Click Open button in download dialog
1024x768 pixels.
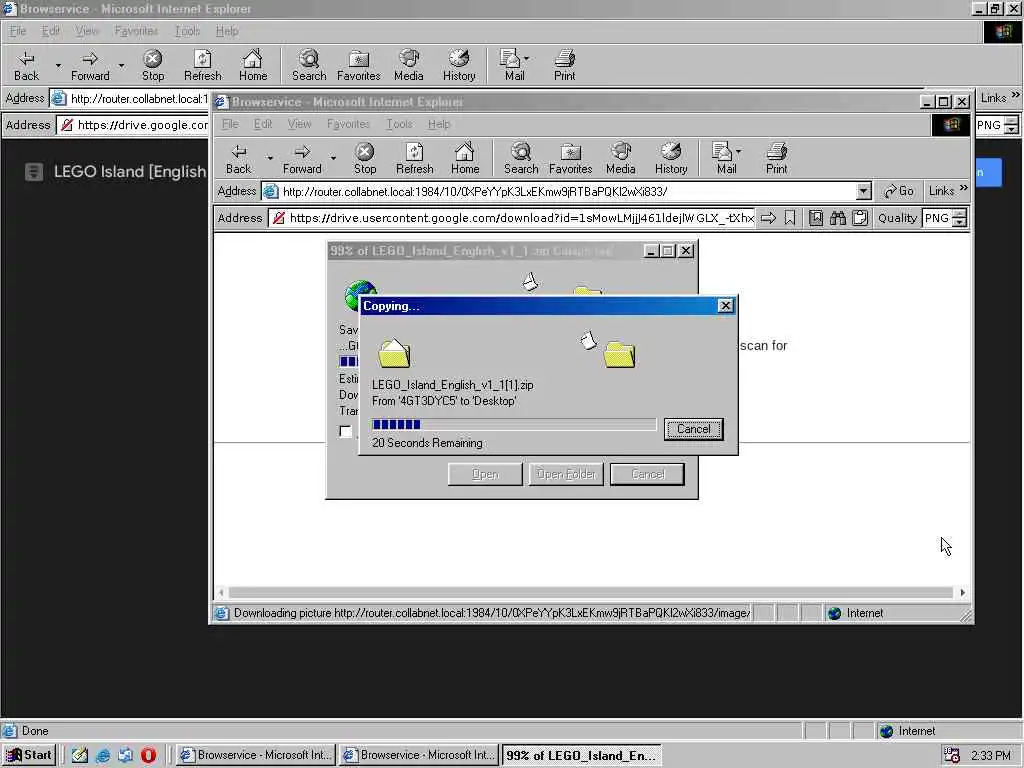pos(485,474)
